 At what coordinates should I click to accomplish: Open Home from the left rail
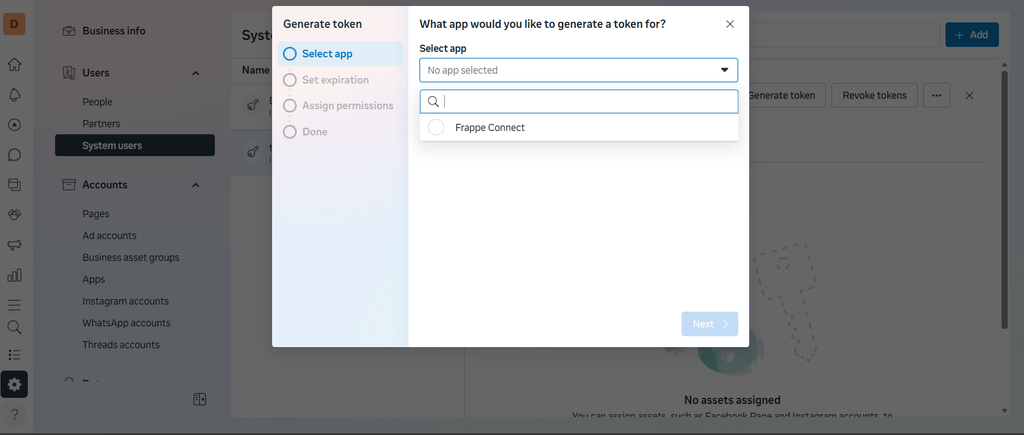[x=14, y=64]
